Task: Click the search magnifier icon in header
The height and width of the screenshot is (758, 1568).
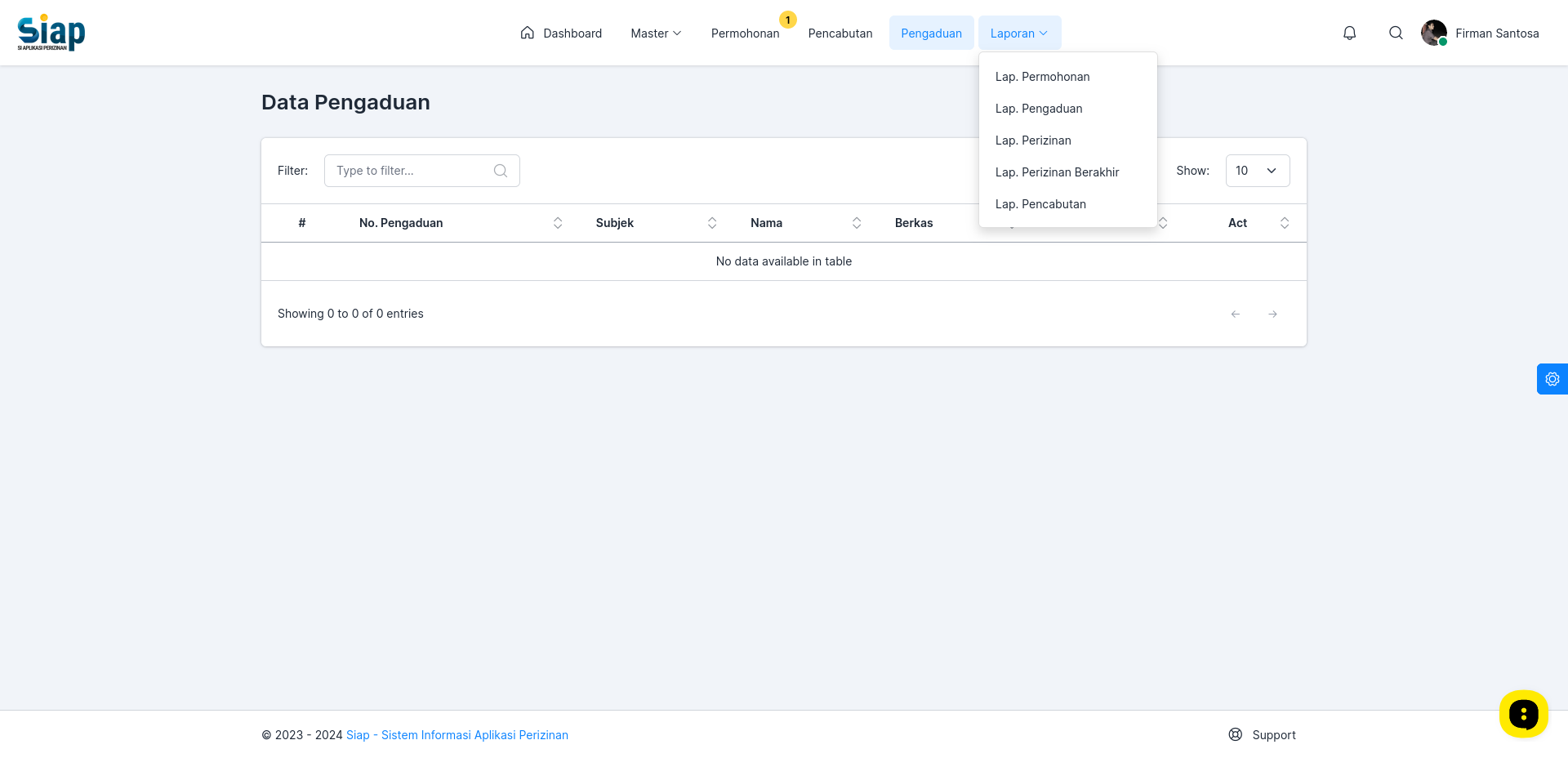Action: coord(1396,33)
